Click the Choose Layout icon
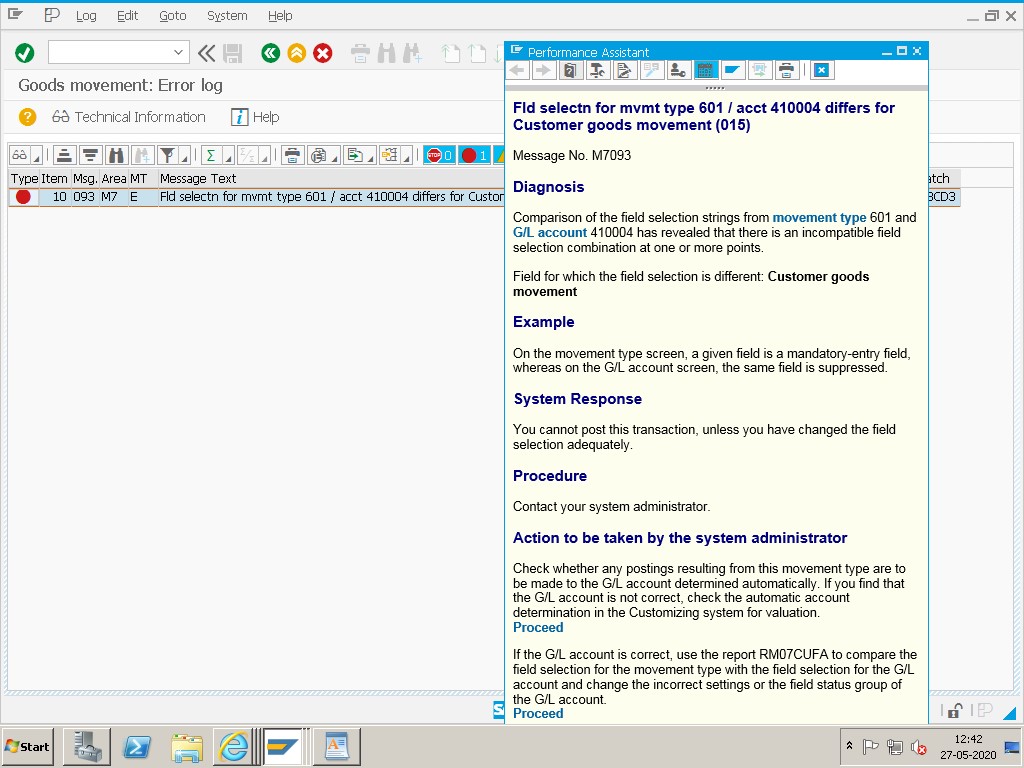Image resolution: width=1024 pixels, height=768 pixels. (390, 155)
